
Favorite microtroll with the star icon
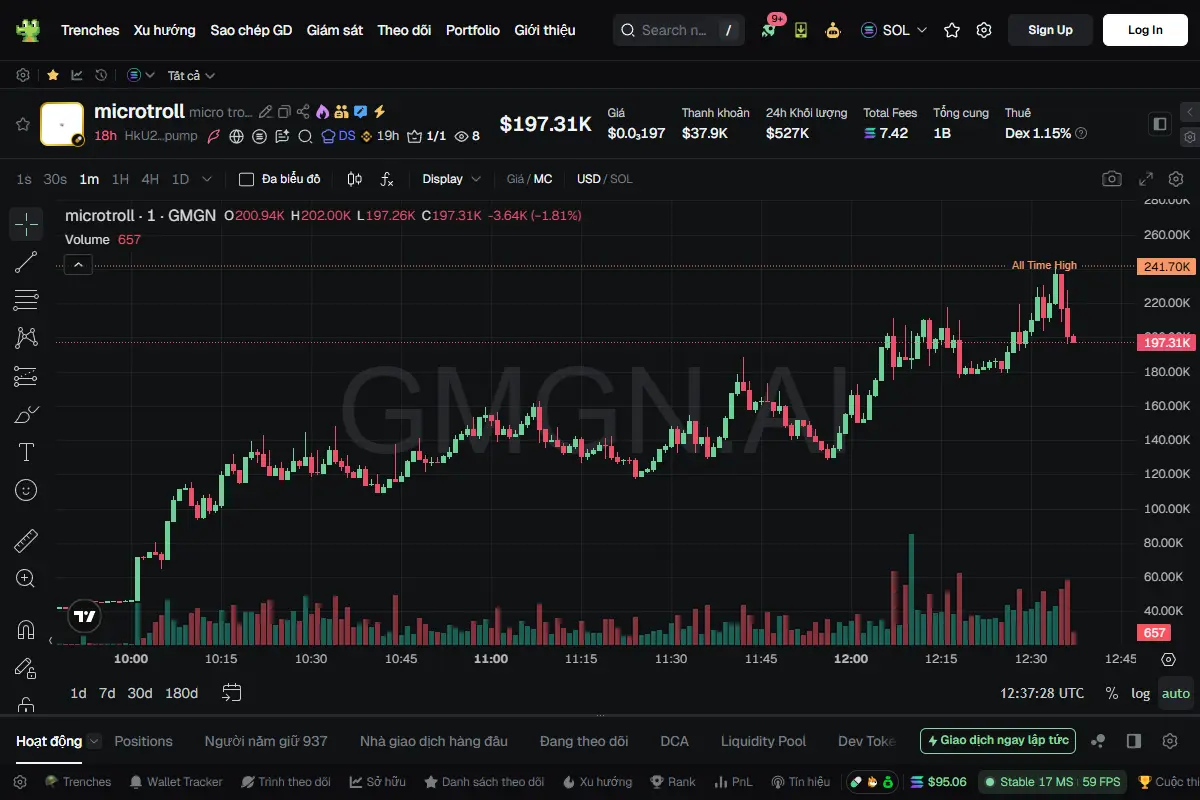click(x=22, y=124)
